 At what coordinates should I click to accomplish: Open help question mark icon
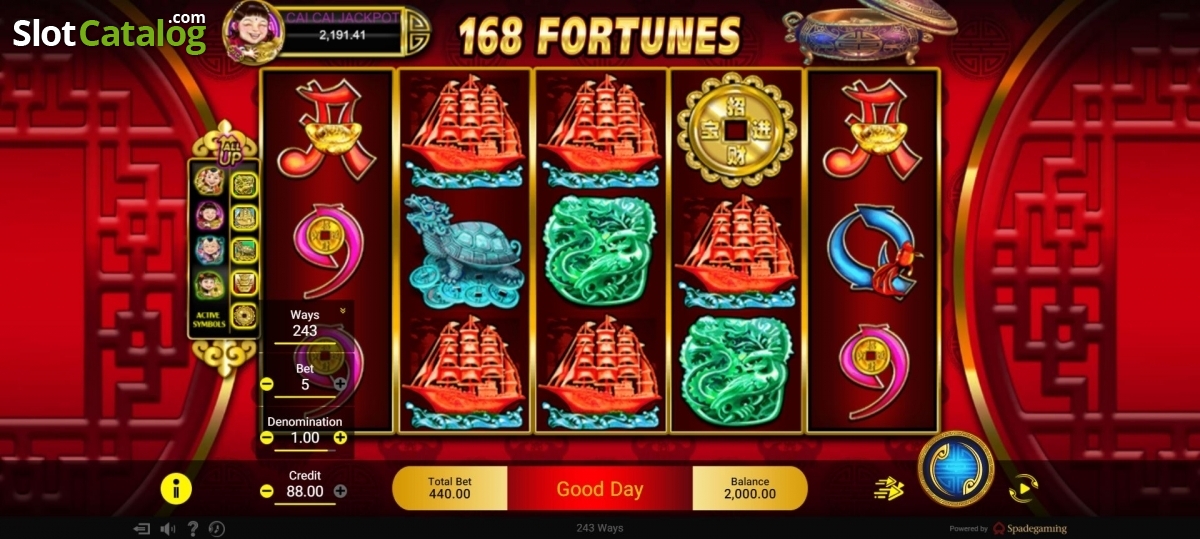point(193,529)
